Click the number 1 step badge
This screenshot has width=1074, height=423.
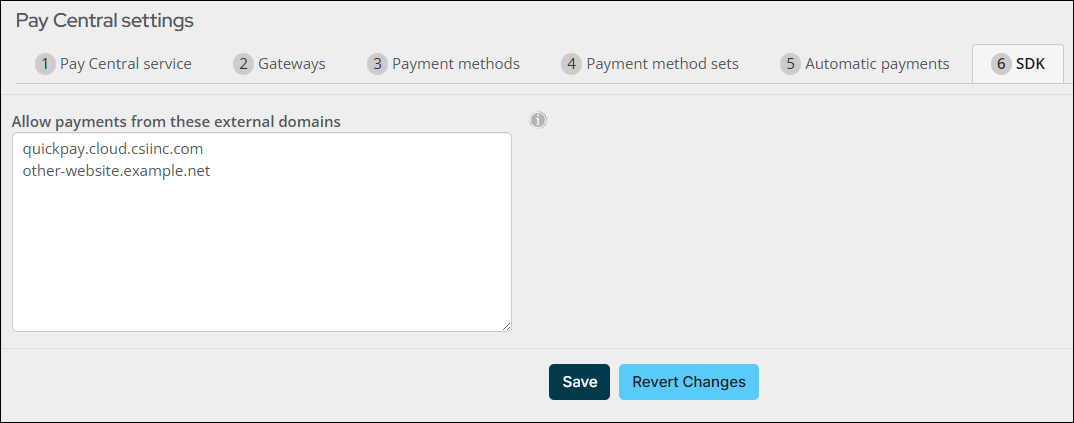[45, 64]
